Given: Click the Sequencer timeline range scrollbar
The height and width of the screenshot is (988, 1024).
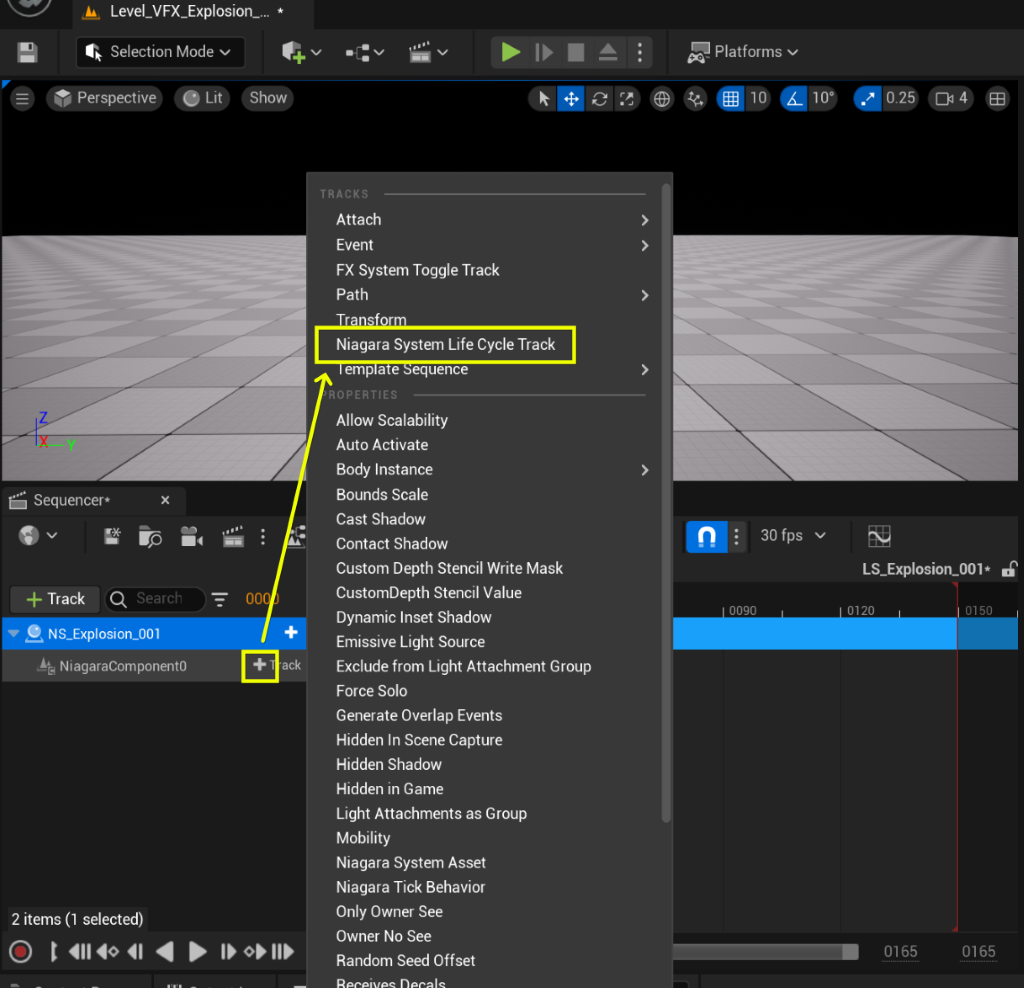Looking at the screenshot, I should [766, 952].
